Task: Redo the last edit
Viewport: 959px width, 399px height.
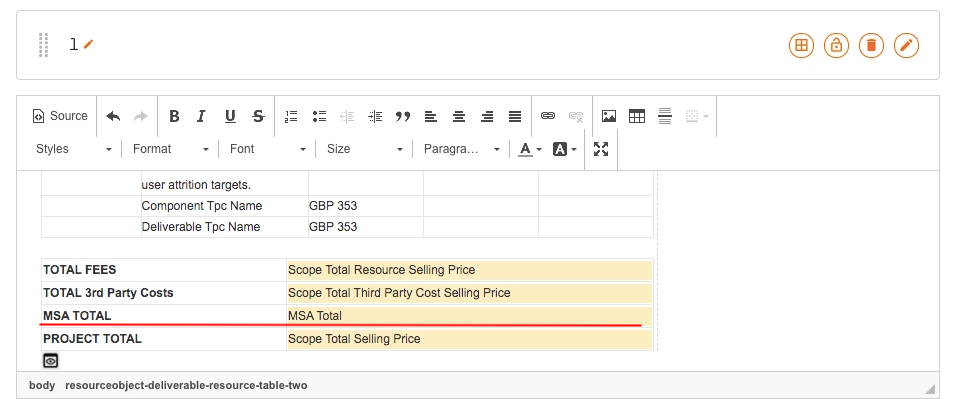Action: (x=141, y=116)
